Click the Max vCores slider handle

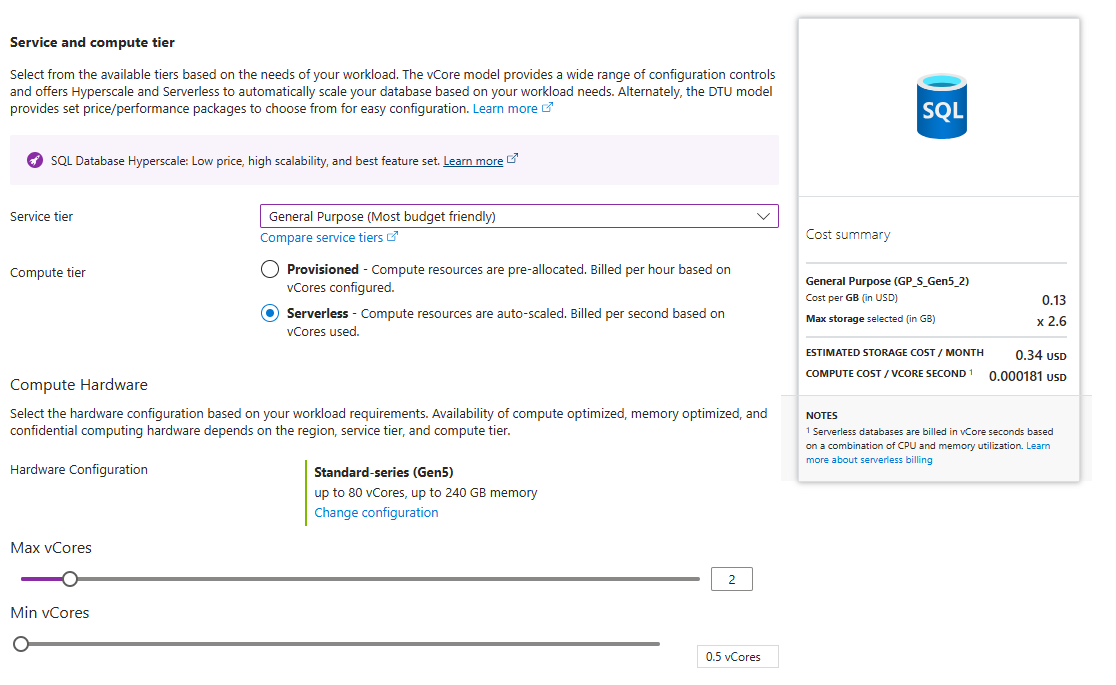tap(70, 579)
